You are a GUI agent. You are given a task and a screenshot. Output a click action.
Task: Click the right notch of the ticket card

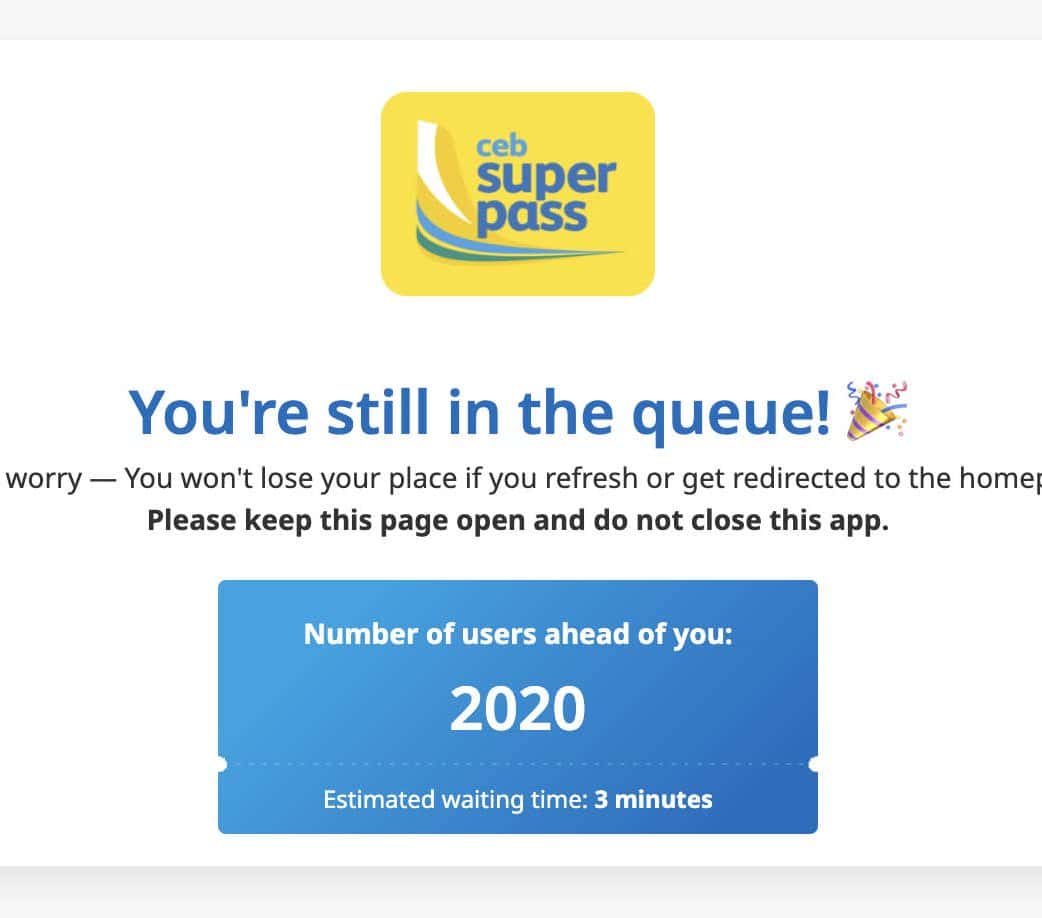(x=815, y=765)
